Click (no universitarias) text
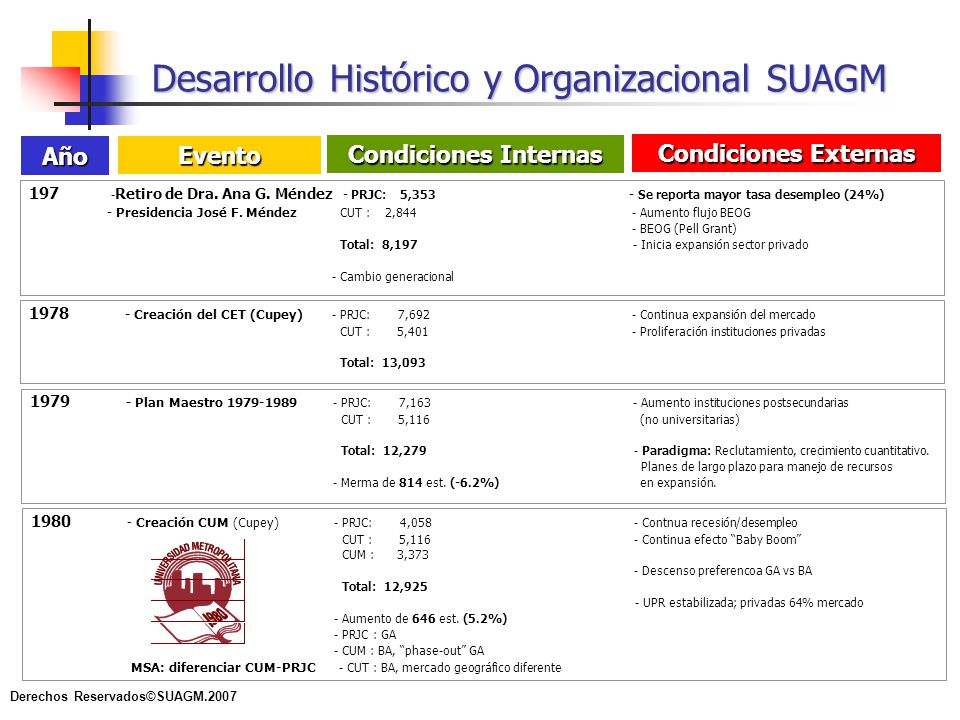 pyautogui.click(x=690, y=420)
